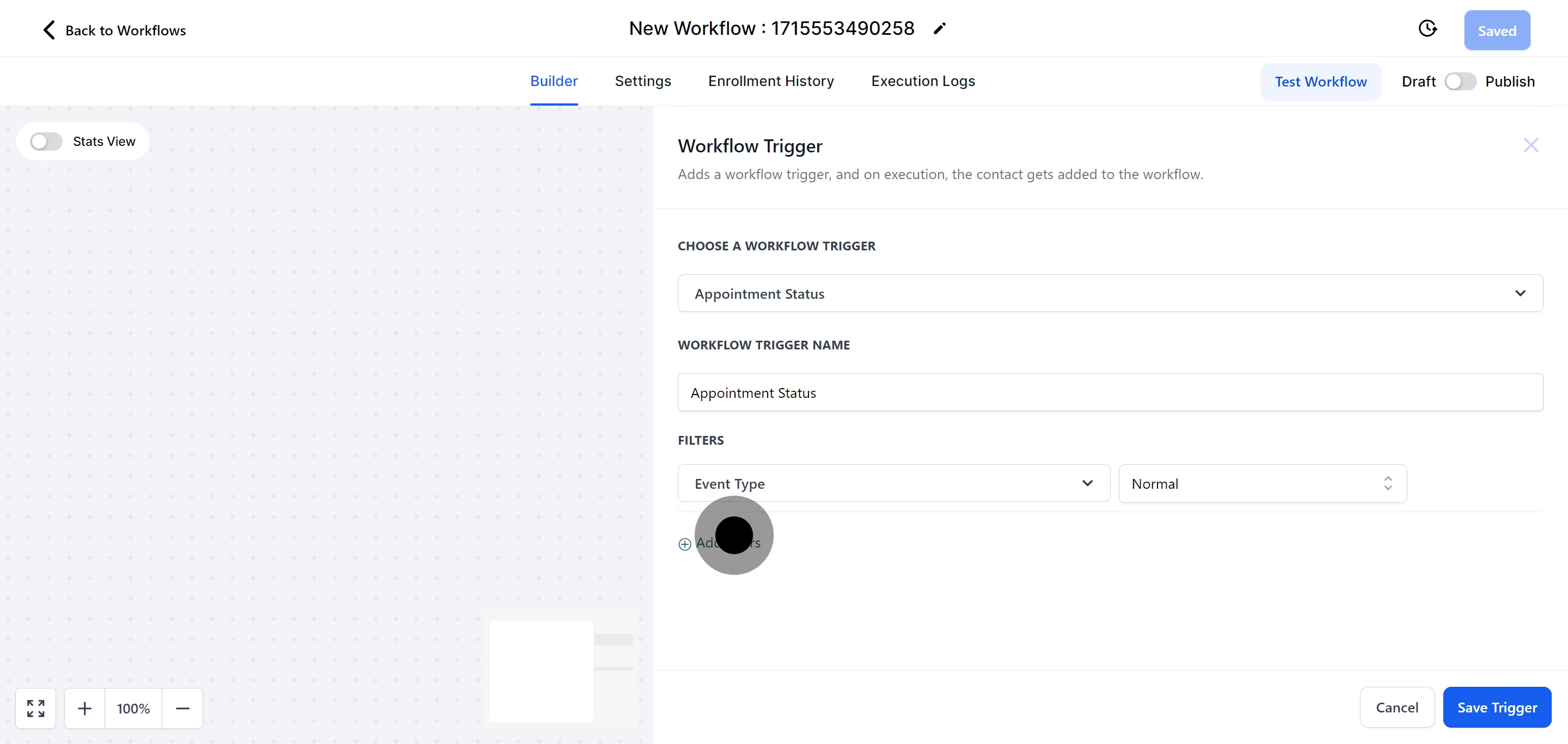The width and height of the screenshot is (1568, 744).
Task: Open the Enrollment History tab
Action: 770,81
